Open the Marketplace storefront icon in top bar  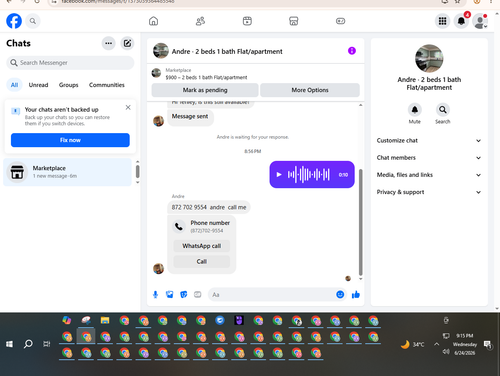click(294, 21)
